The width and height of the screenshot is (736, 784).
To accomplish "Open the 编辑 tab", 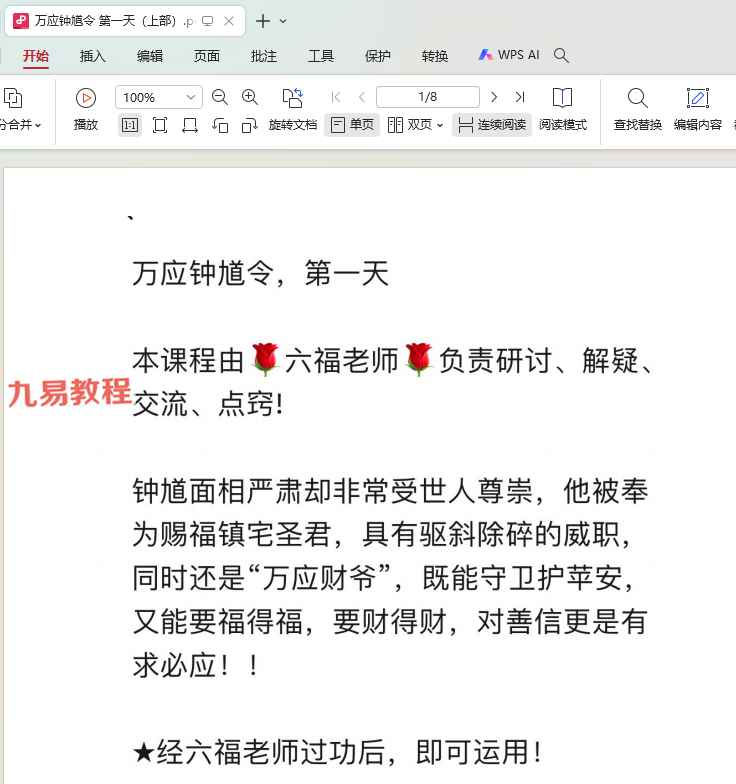I will [x=150, y=56].
